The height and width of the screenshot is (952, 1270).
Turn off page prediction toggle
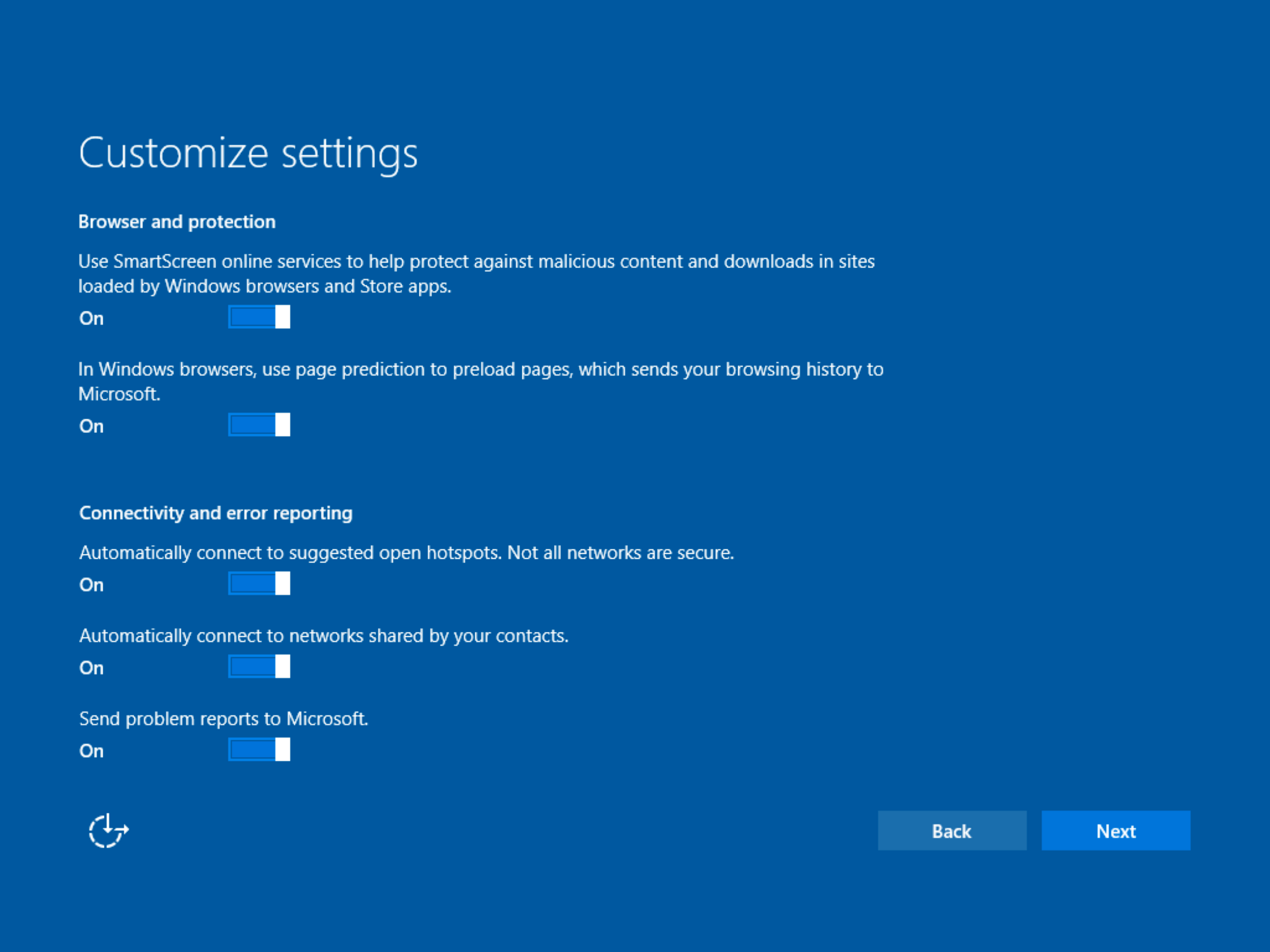(x=259, y=425)
